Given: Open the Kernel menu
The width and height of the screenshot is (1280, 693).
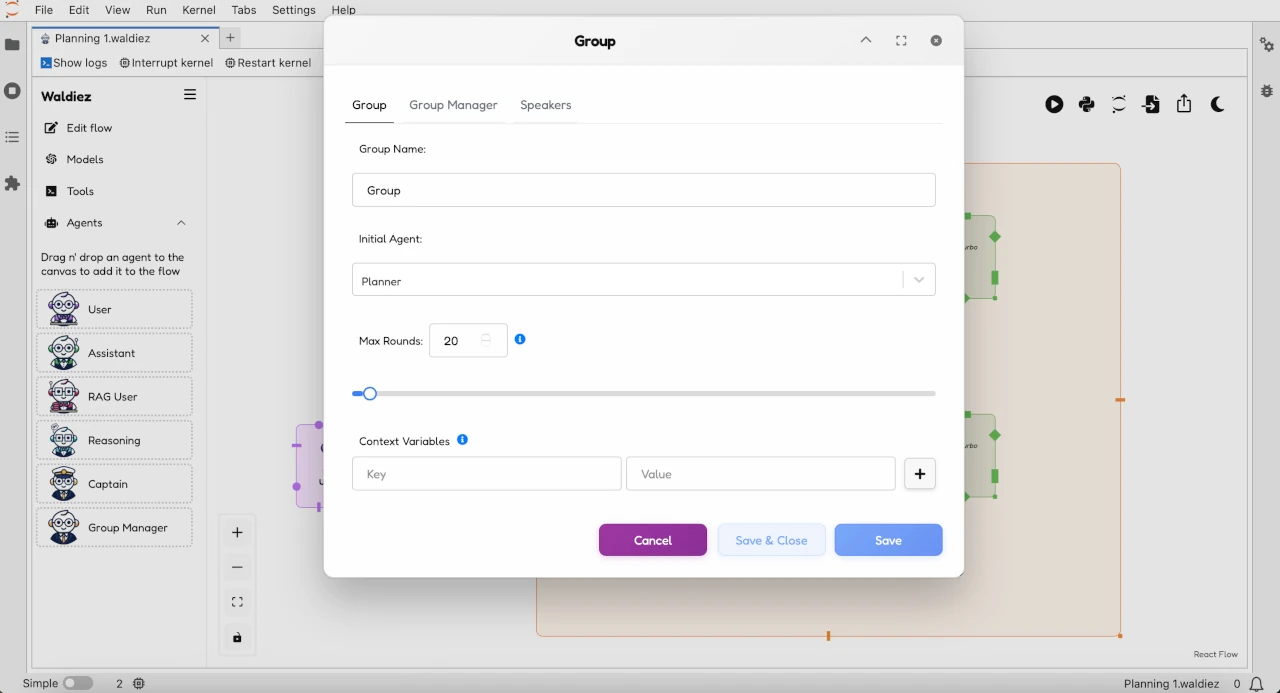Looking at the screenshot, I should pos(199,10).
